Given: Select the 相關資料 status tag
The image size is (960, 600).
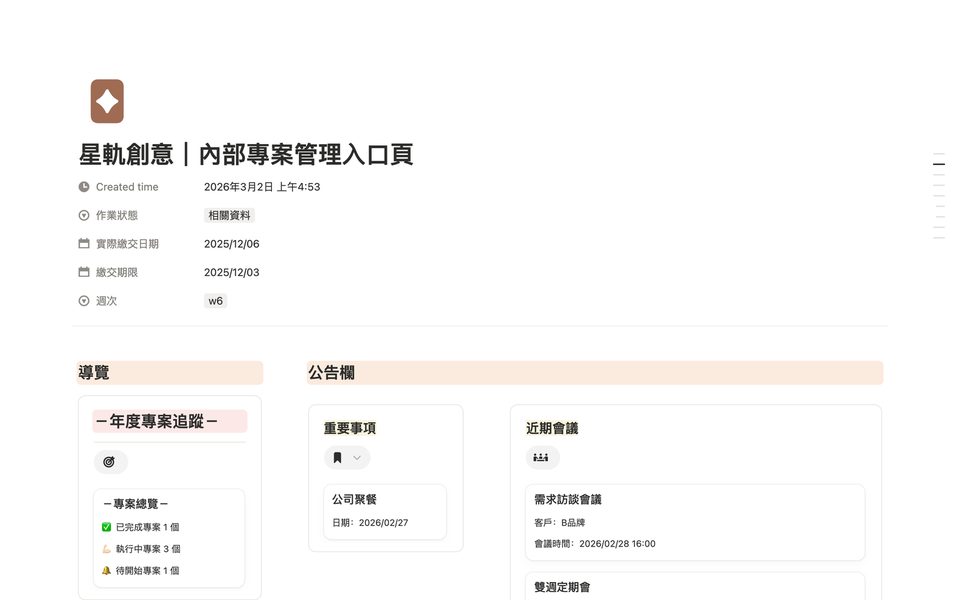Looking at the screenshot, I should point(229,216).
